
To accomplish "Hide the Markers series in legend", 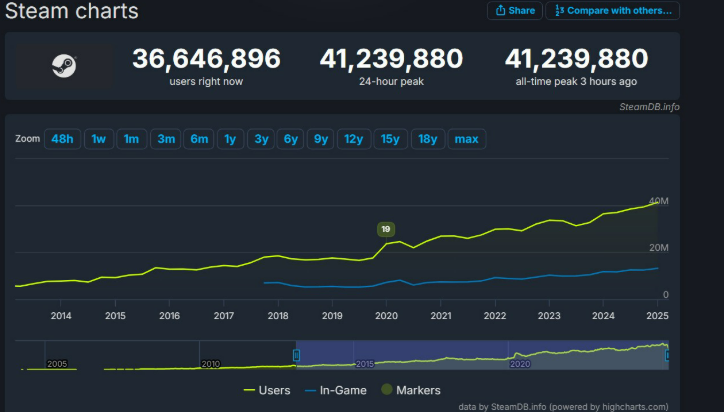I will [412, 390].
